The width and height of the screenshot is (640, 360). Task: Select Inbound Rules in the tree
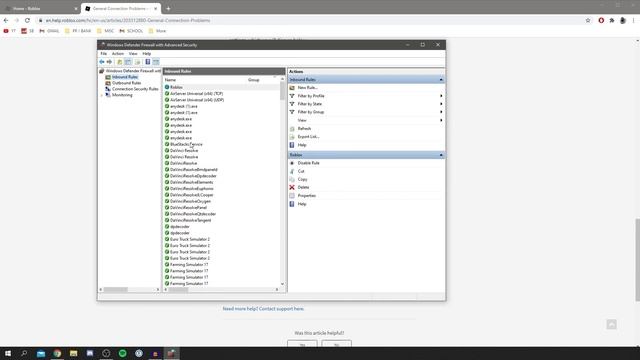[x=124, y=77]
